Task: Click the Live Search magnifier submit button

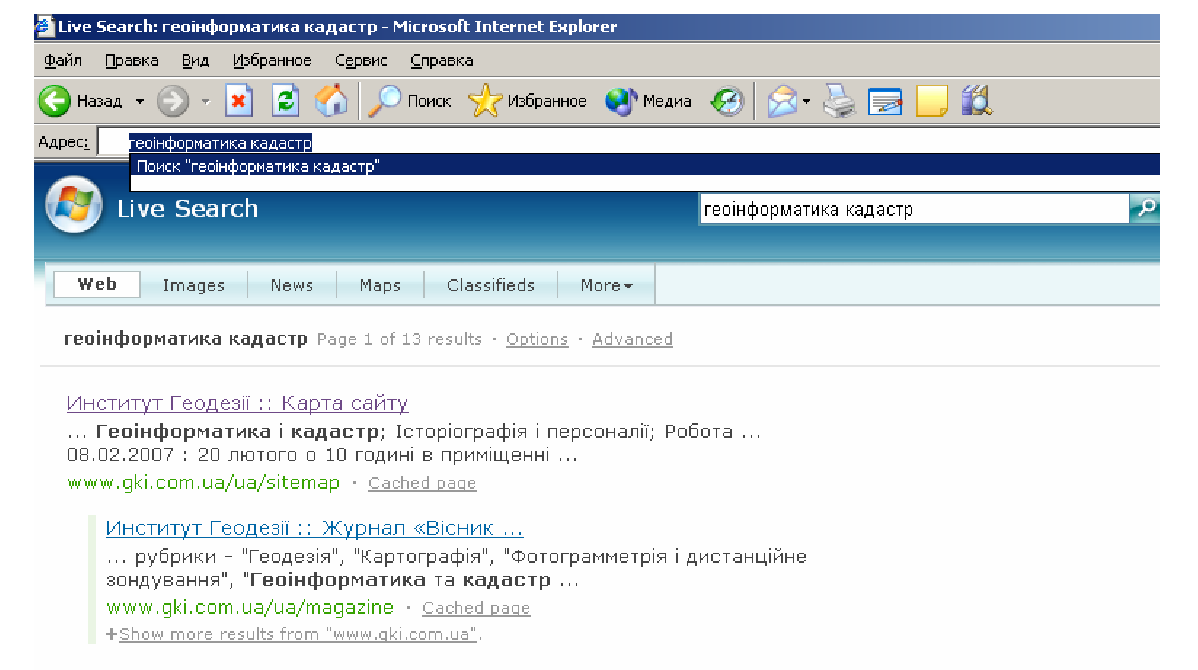Action: (x=1145, y=208)
